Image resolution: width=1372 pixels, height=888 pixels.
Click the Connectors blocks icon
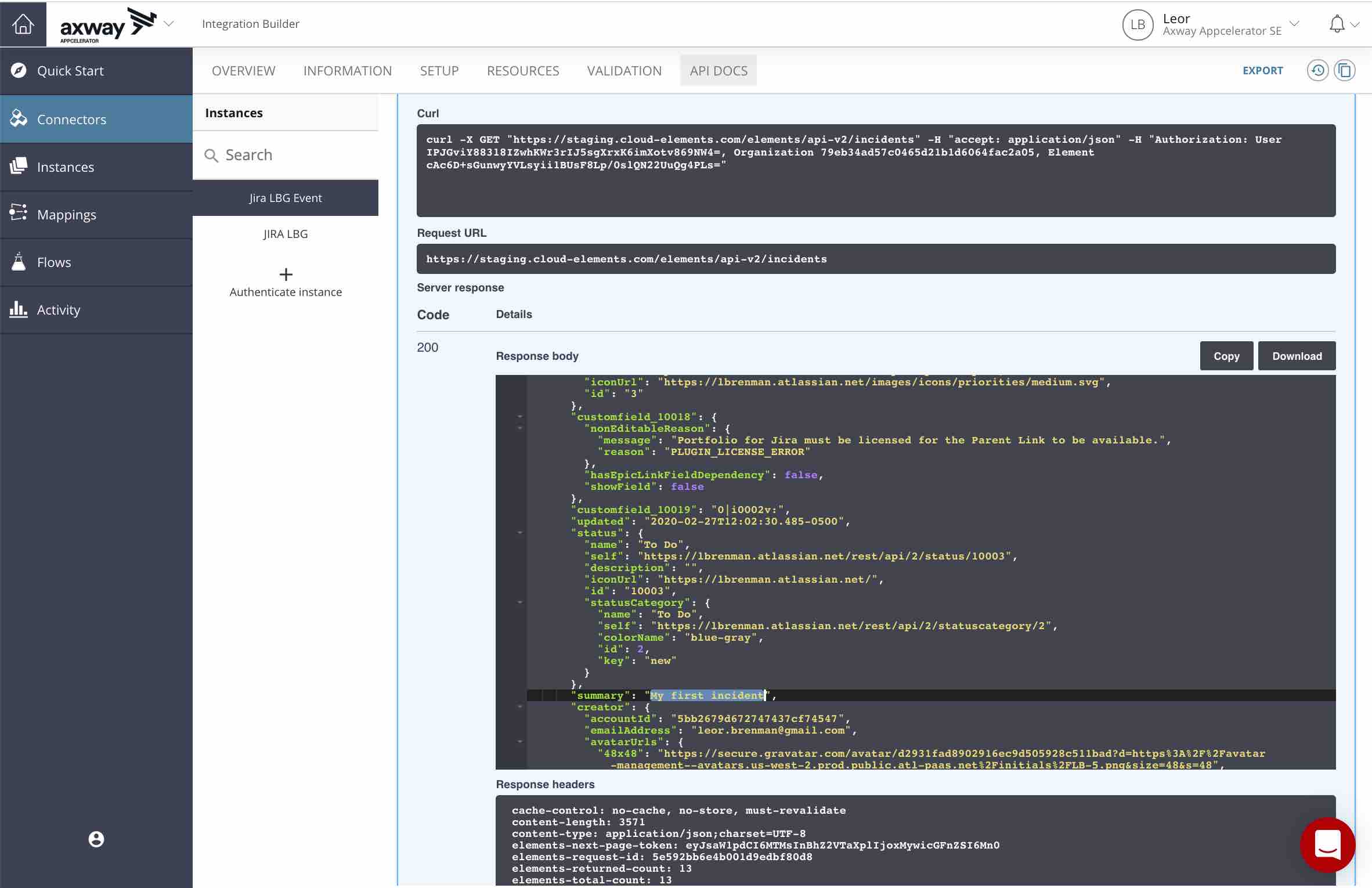point(19,118)
